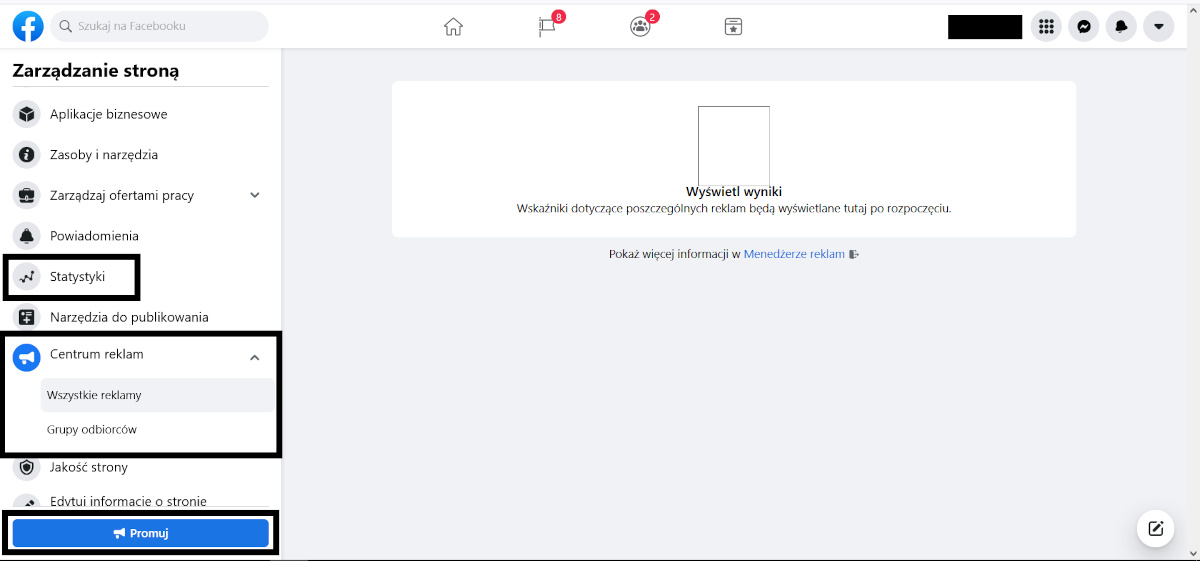Collapse the Centrum reklam section
The width and height of the screenshot is (1200, 561).
[x=255, y=357]
